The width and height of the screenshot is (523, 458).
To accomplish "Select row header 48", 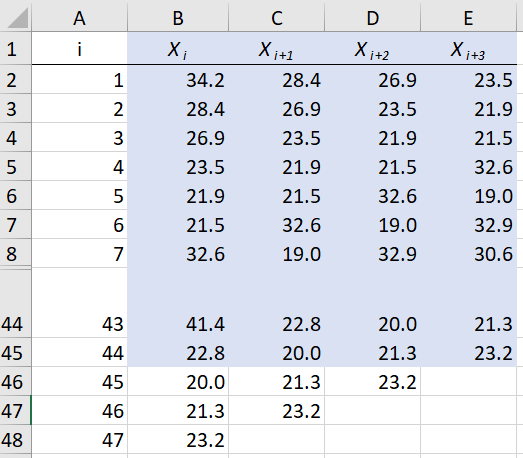I will tap(16, 439).
